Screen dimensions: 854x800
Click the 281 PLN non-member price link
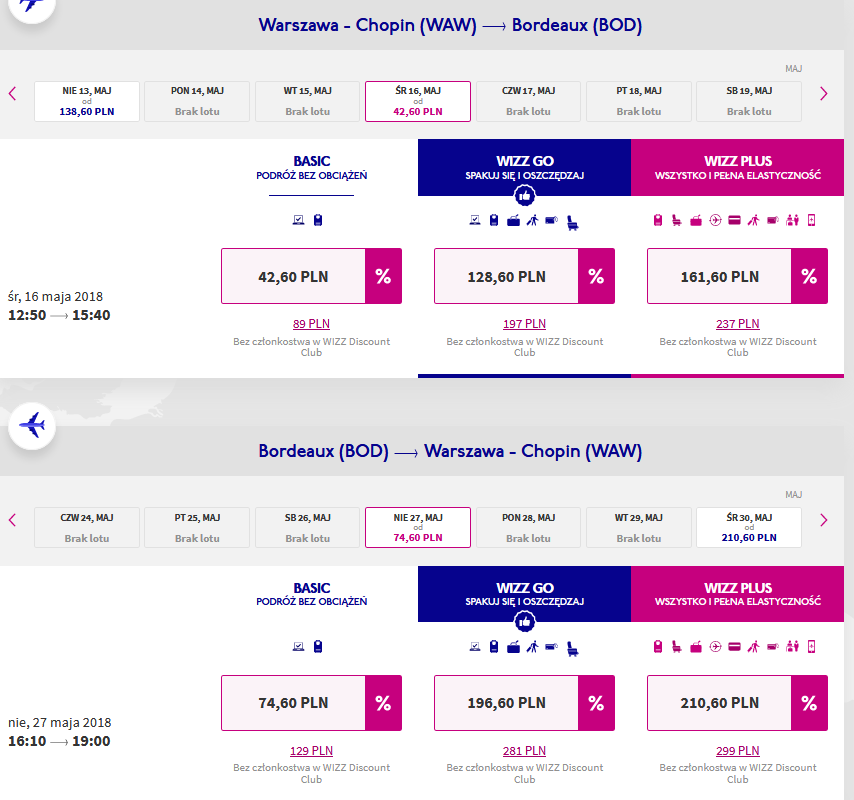[524, 751]
